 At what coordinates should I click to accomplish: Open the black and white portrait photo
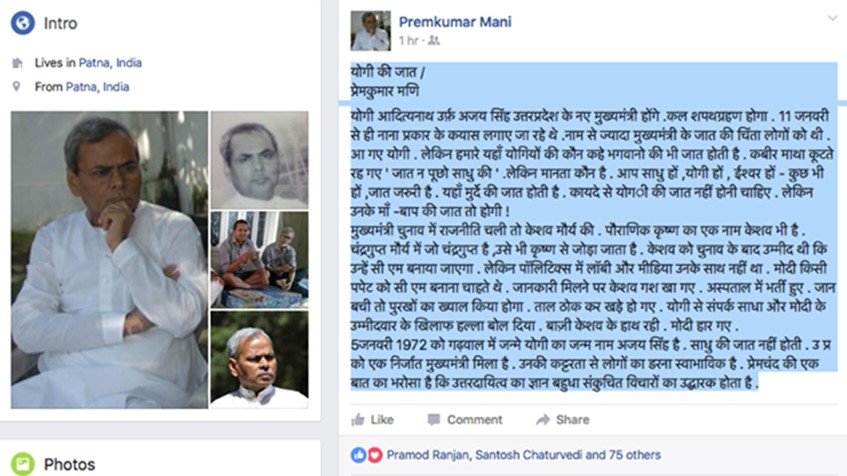pyautogui.click(x=259, y=160)
